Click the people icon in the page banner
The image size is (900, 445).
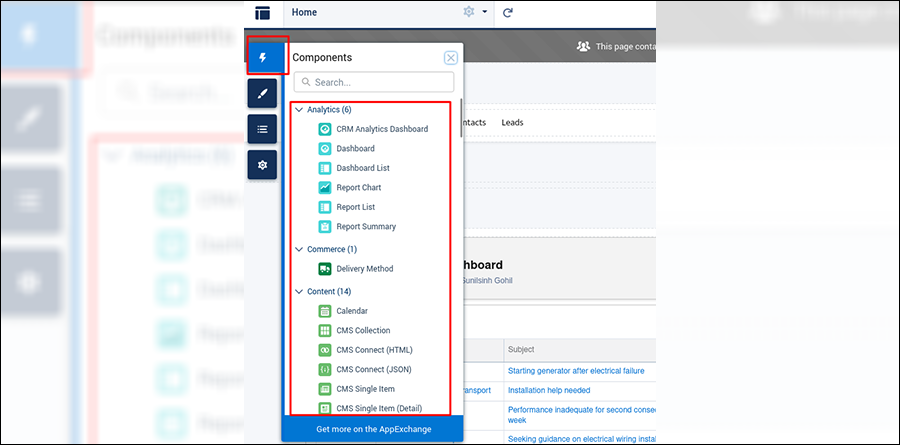583,47
